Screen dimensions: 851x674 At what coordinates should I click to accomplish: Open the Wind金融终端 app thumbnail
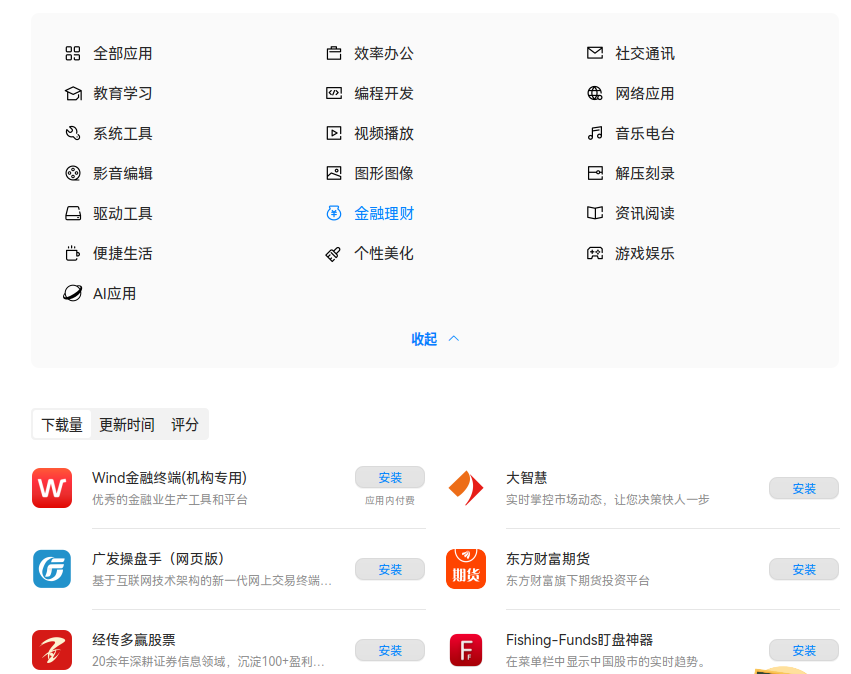(52, 488)
